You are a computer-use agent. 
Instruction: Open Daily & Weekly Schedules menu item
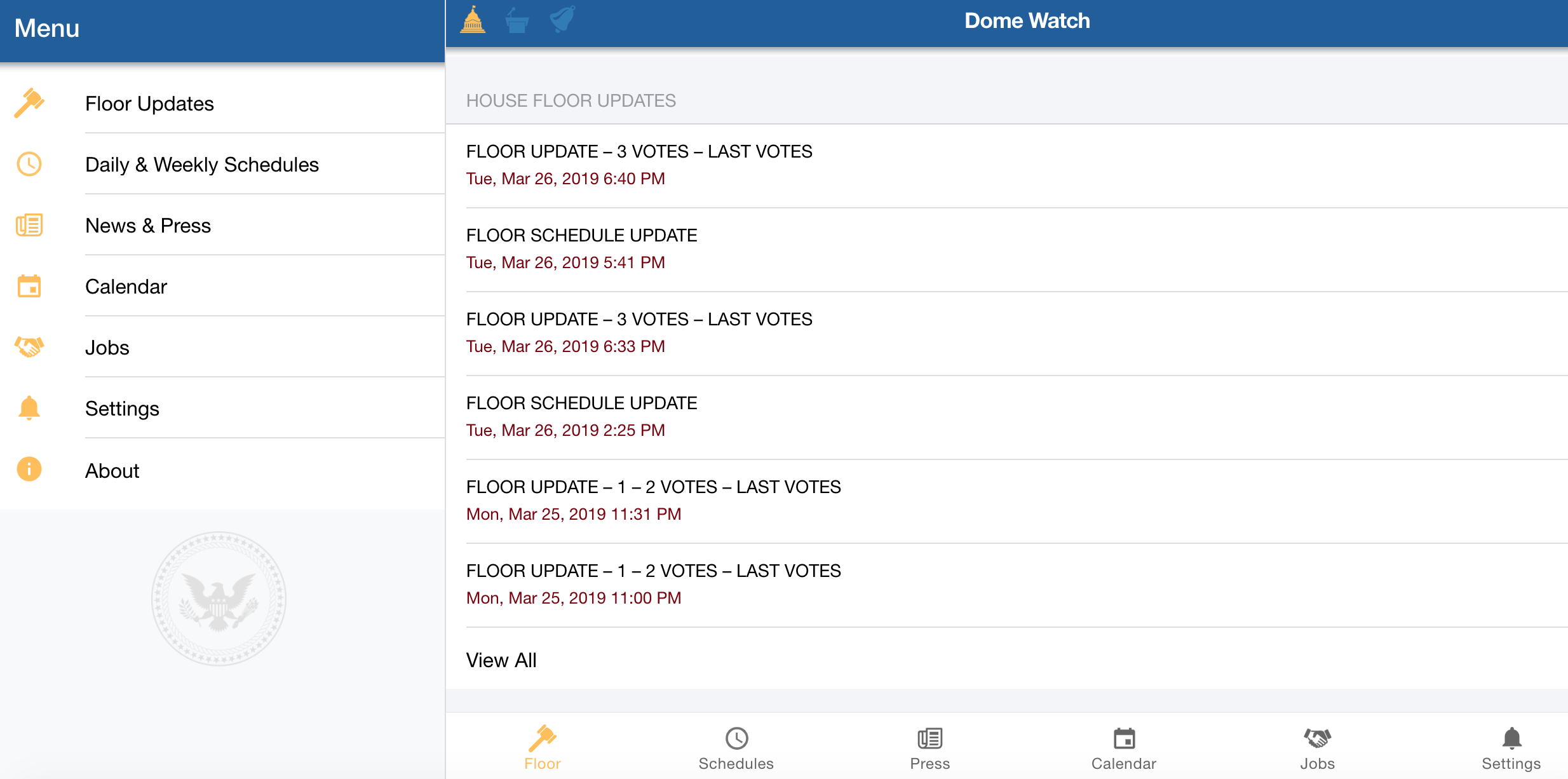click(202, 165)
